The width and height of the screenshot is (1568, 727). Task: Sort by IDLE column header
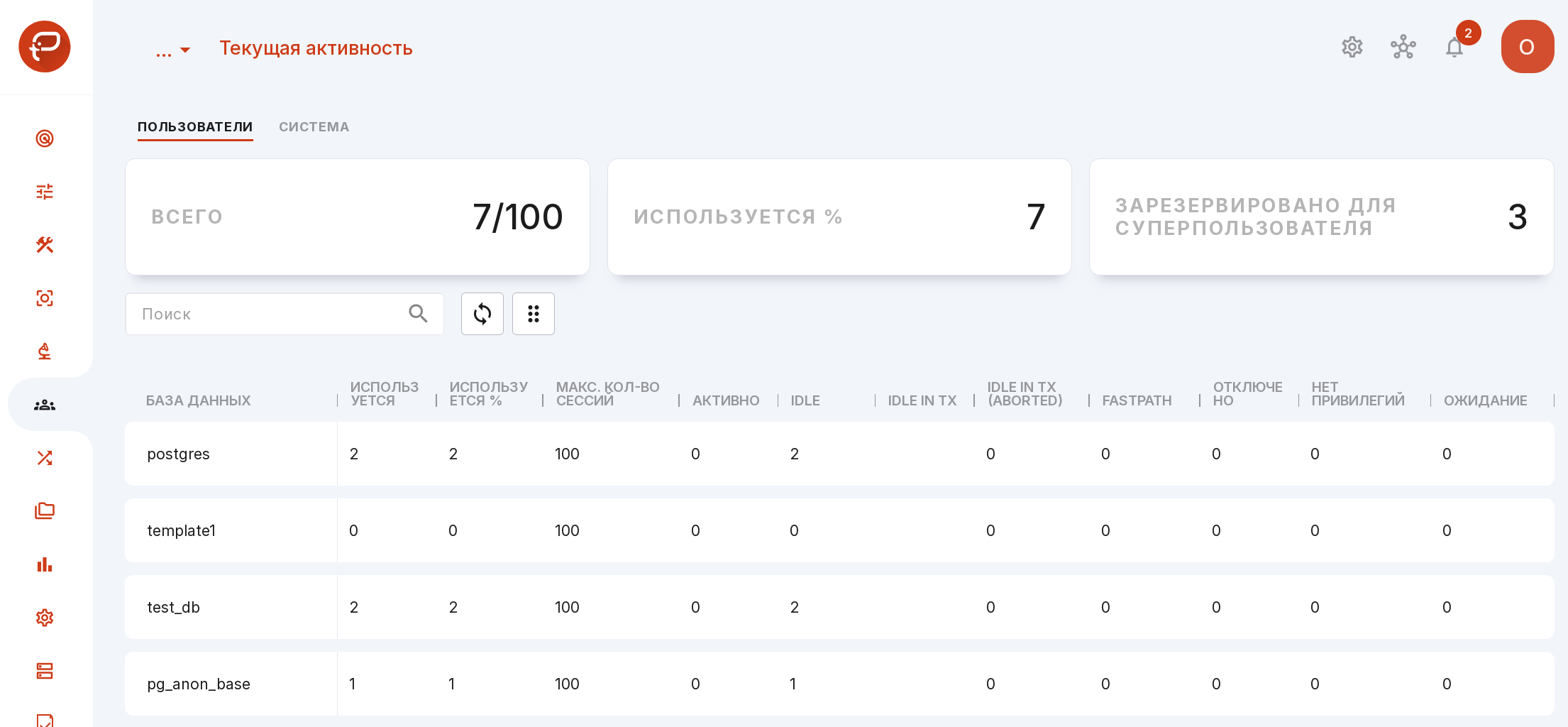coord(805,400)
